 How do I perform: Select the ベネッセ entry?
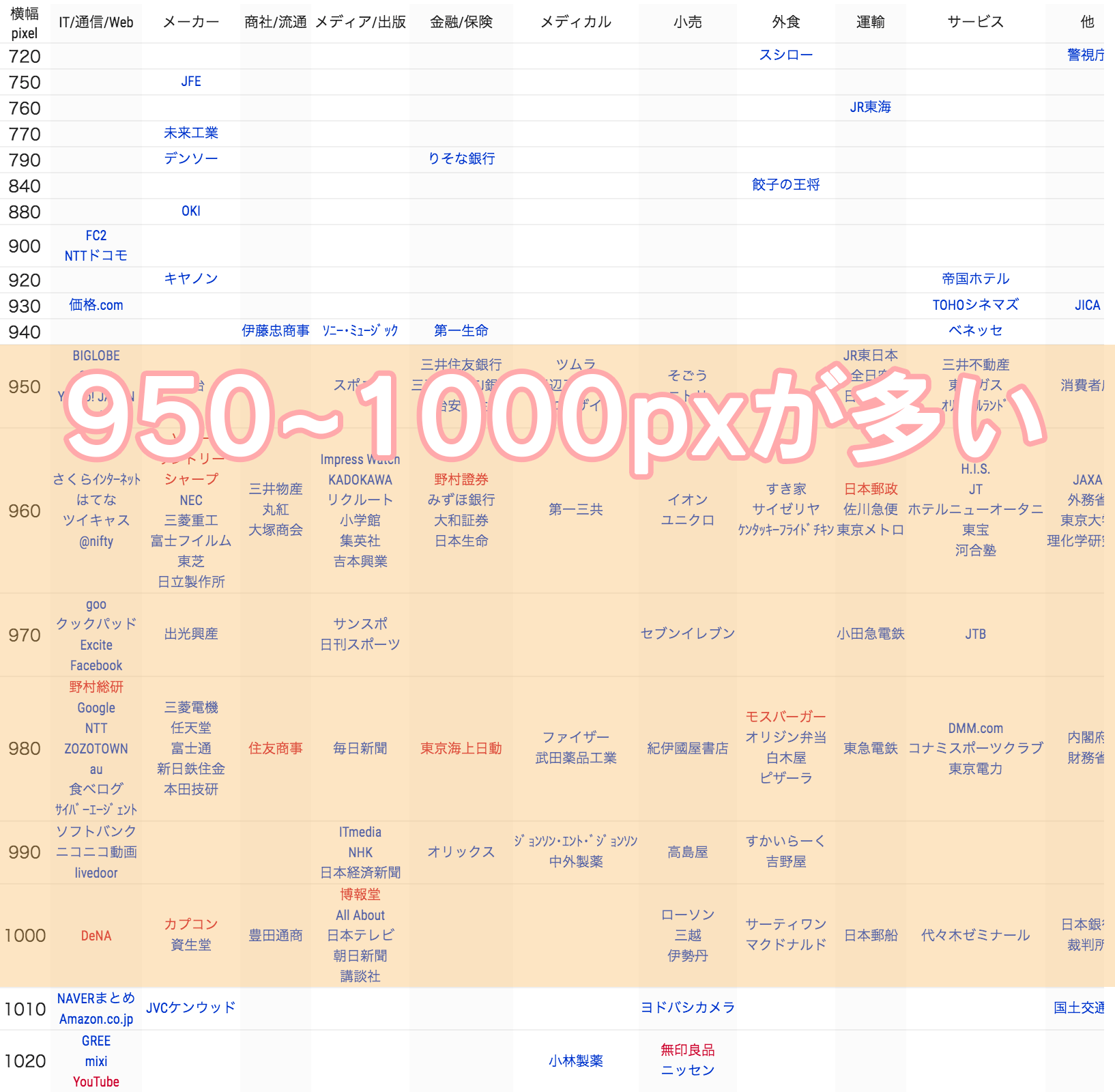pyautogui.click(x=976, y=331)
